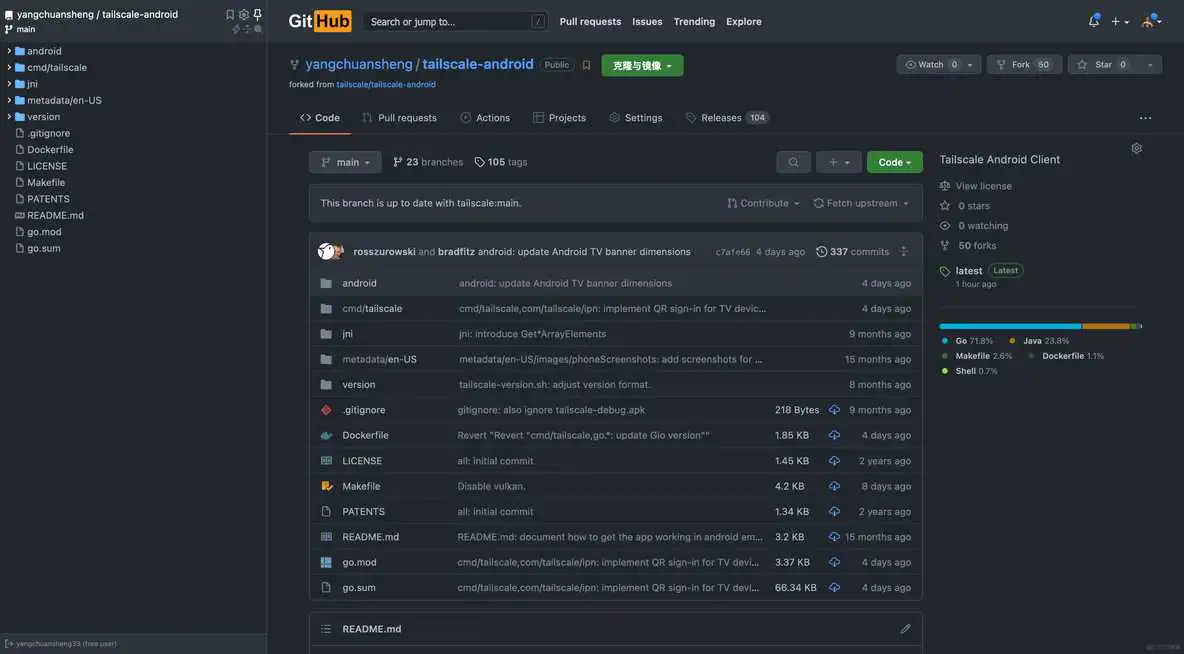
Task: View the 23 branches link
Action: 428,162
